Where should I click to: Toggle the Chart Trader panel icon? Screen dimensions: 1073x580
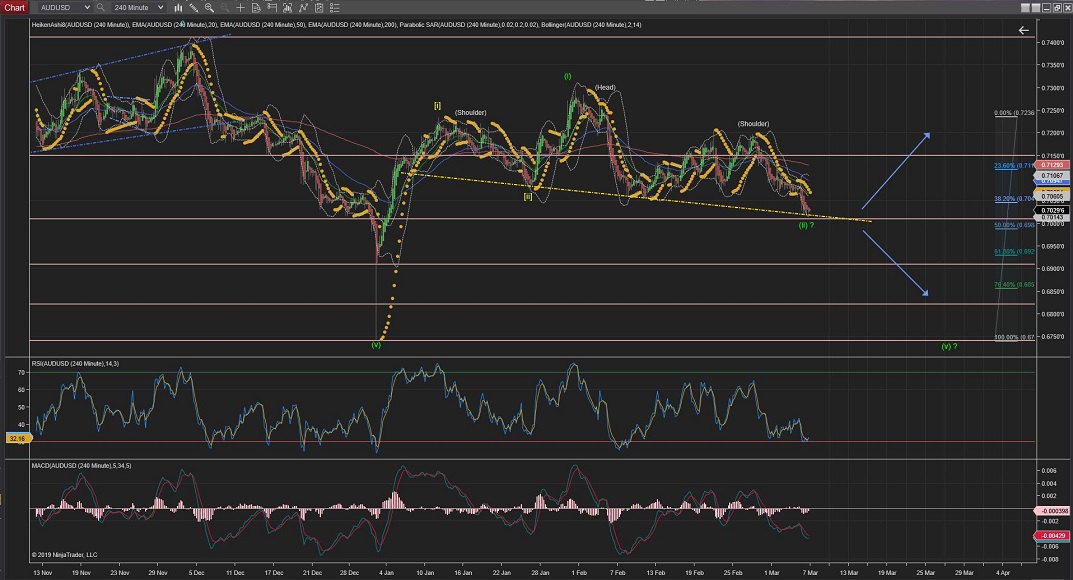(271, 7)
